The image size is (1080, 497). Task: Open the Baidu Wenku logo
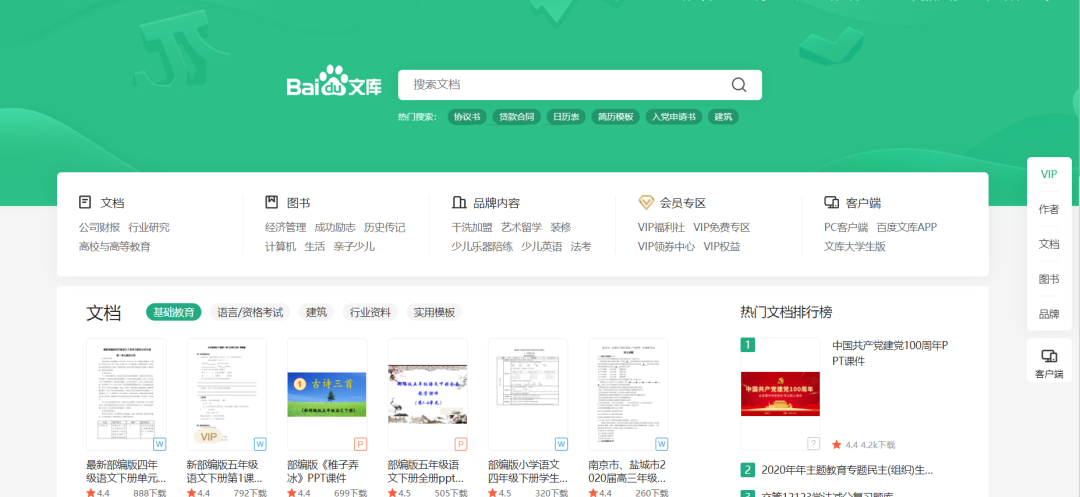(x=334, y=82)
